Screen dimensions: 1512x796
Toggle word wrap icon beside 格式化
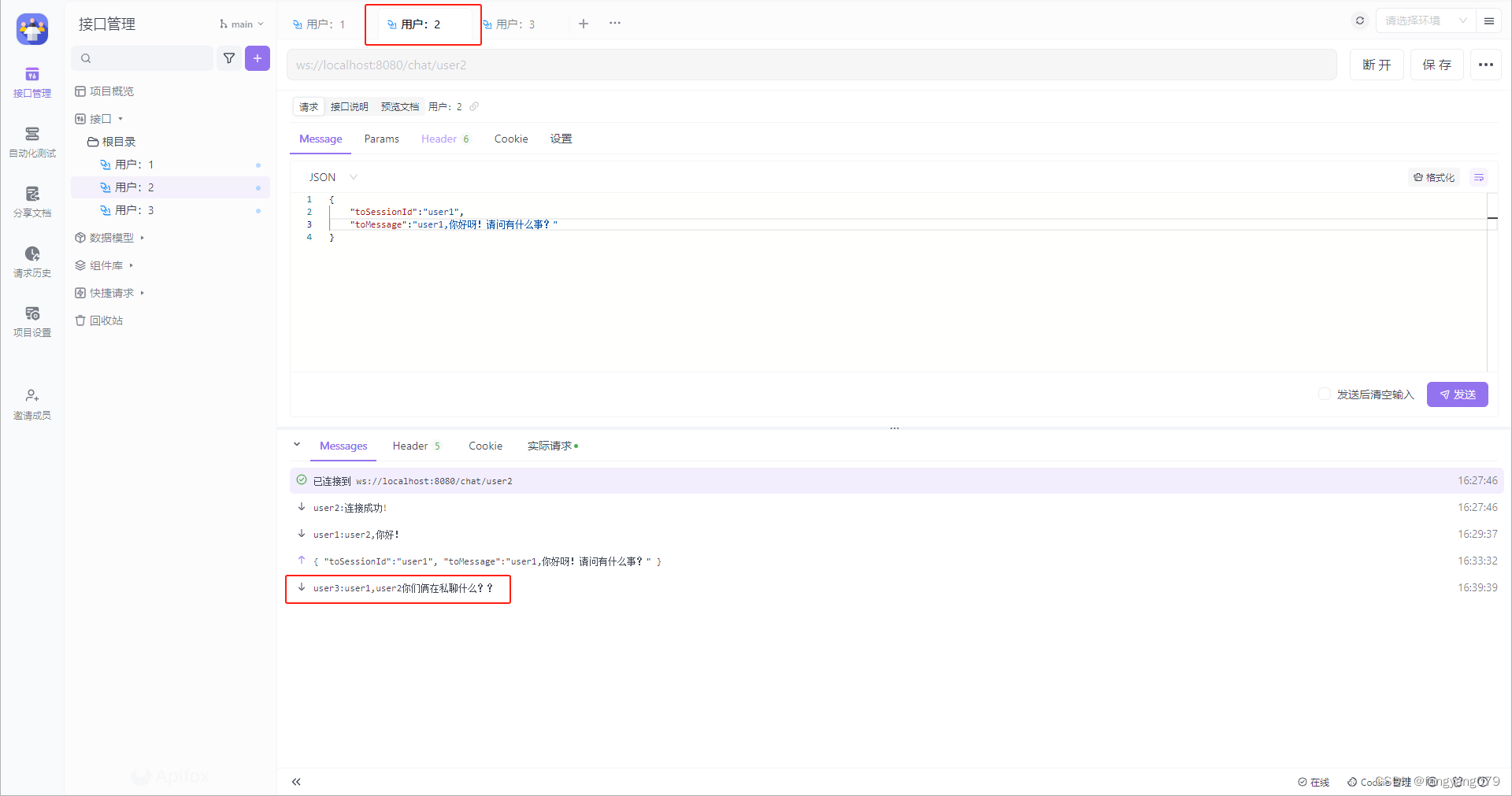1479,178
